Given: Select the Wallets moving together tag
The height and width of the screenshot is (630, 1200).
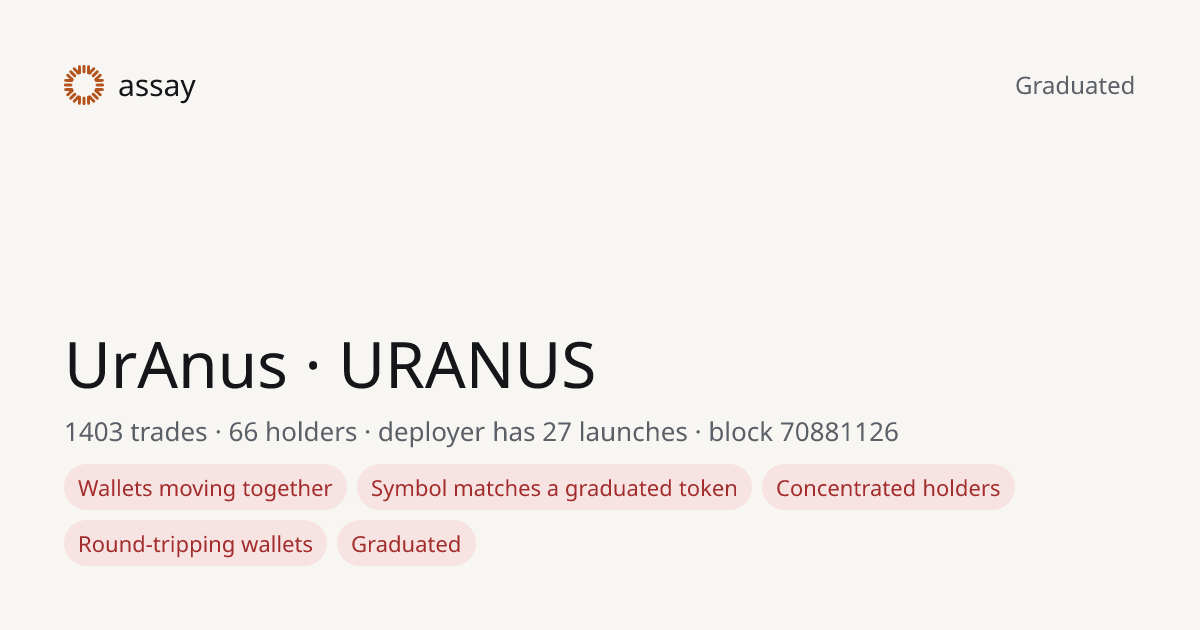Looking at the screenshot, I should click(x=205, y=488).
